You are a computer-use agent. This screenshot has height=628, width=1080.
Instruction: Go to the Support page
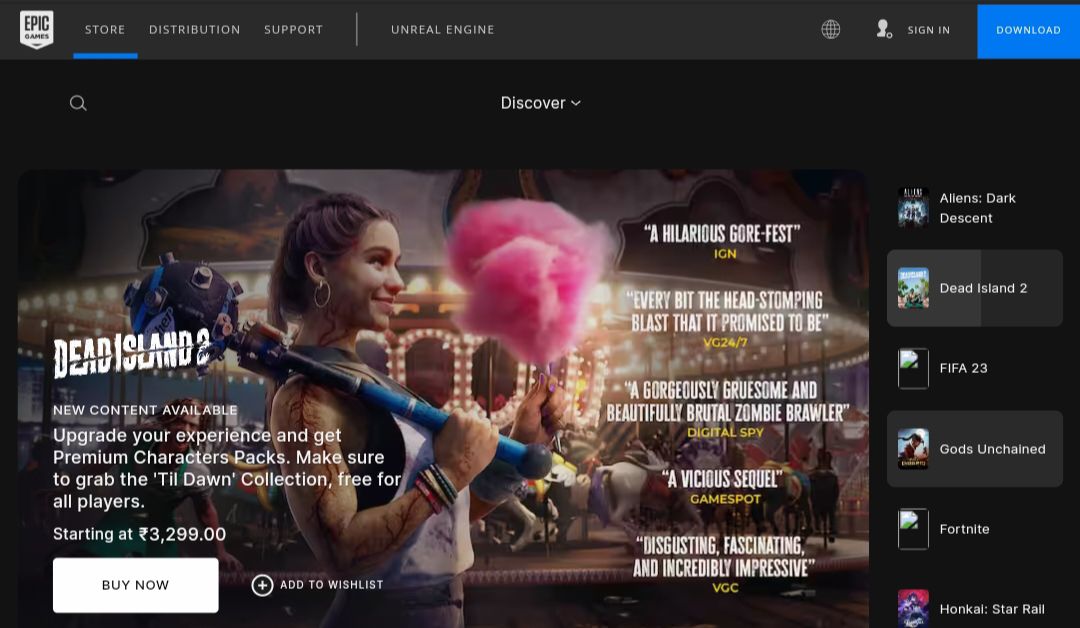[293, 30]
